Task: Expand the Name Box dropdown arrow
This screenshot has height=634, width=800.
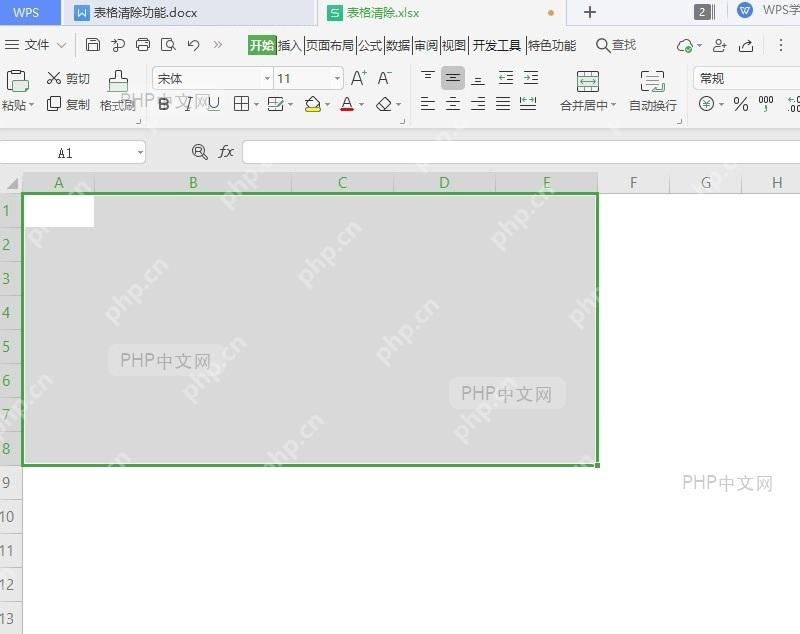Action: [140, 153]
